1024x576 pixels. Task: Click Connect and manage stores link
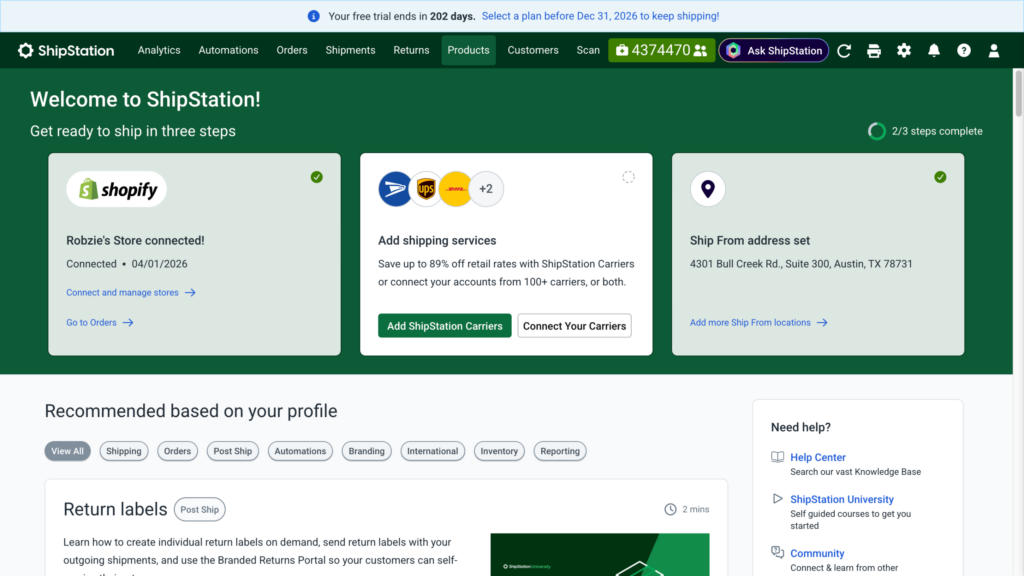(131, 293)
